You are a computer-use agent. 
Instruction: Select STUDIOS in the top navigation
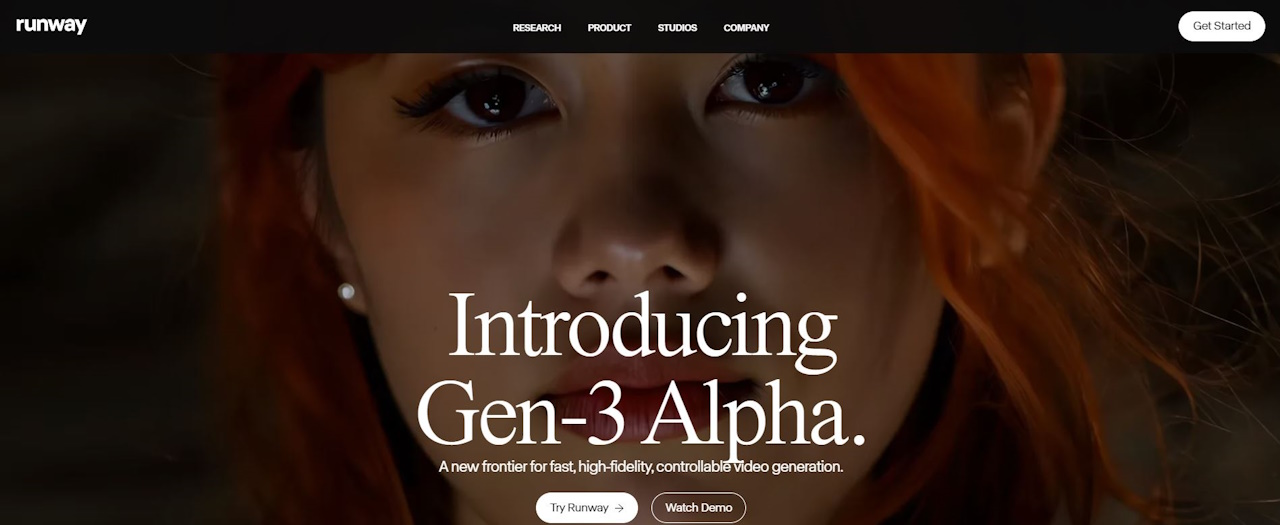tap(677, 28)
